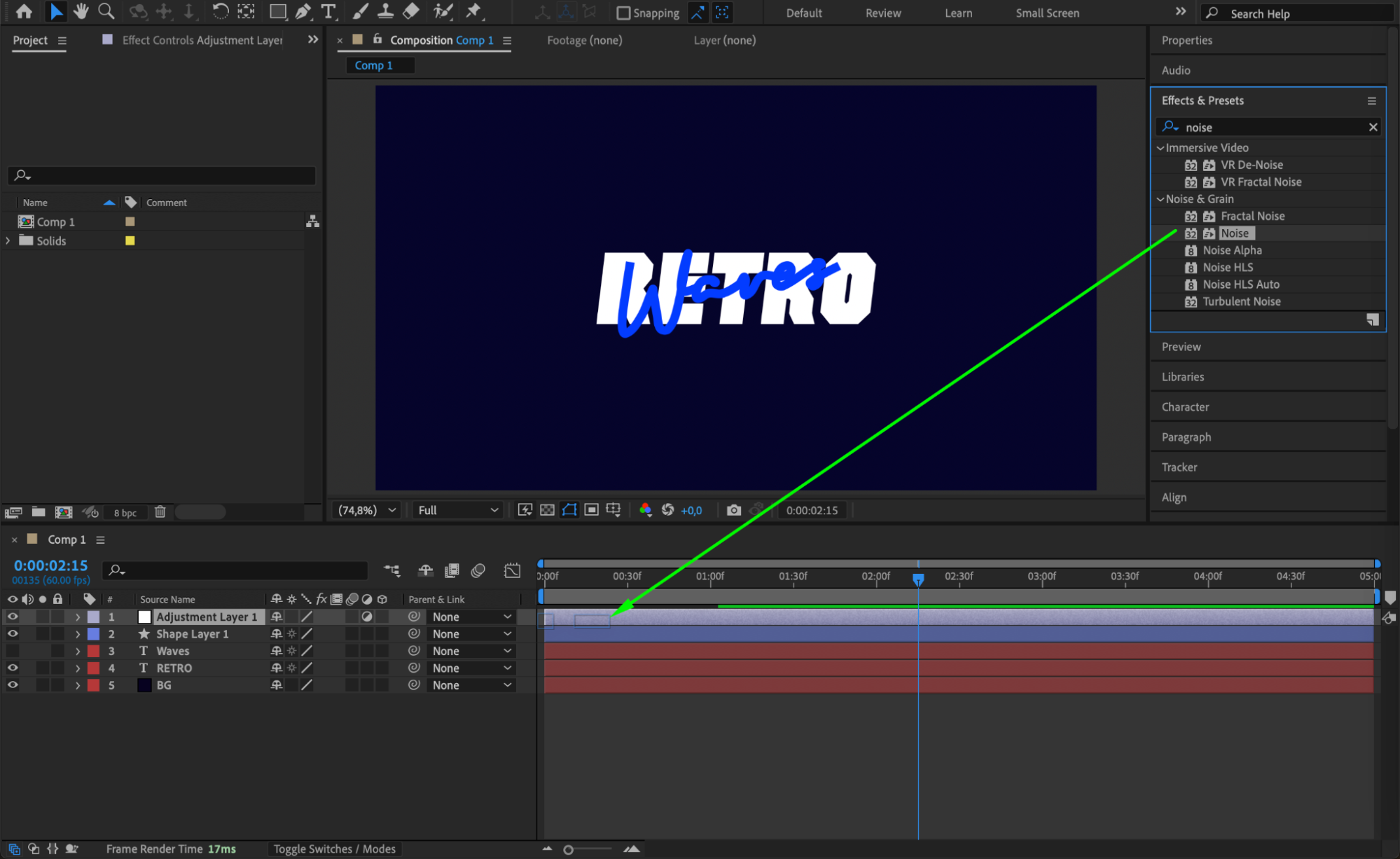The height and width of the screenshot is (859, 1400).
Task: Clear the noise effects search field
Action: [x=1373, y=127]
